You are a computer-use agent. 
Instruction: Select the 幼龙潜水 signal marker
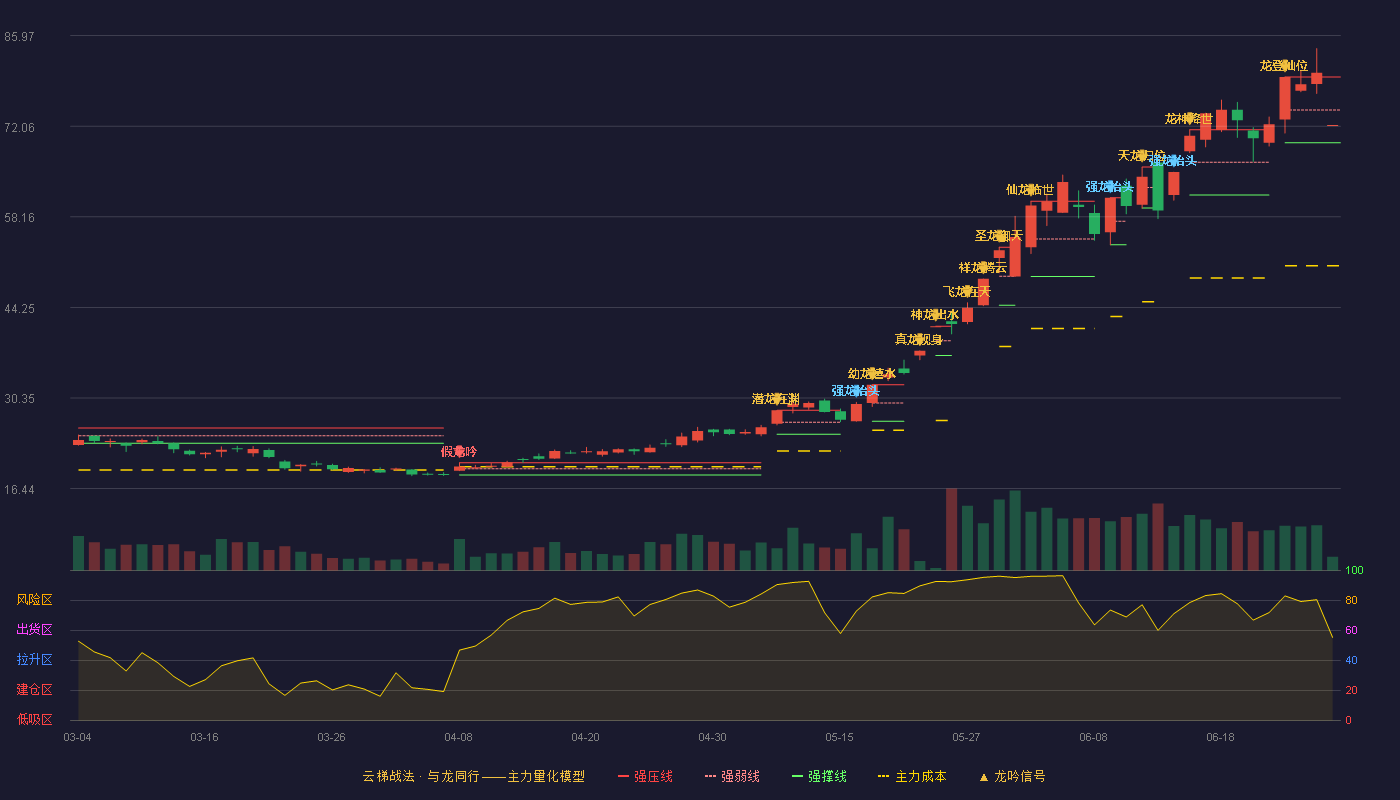coord(872,374)
